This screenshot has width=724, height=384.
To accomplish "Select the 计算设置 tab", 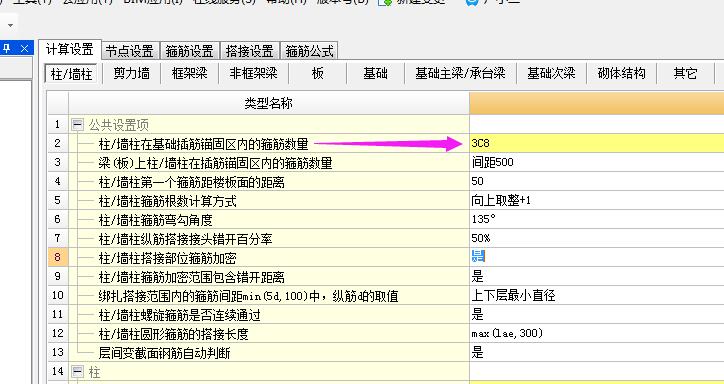I will coord(70,50).
